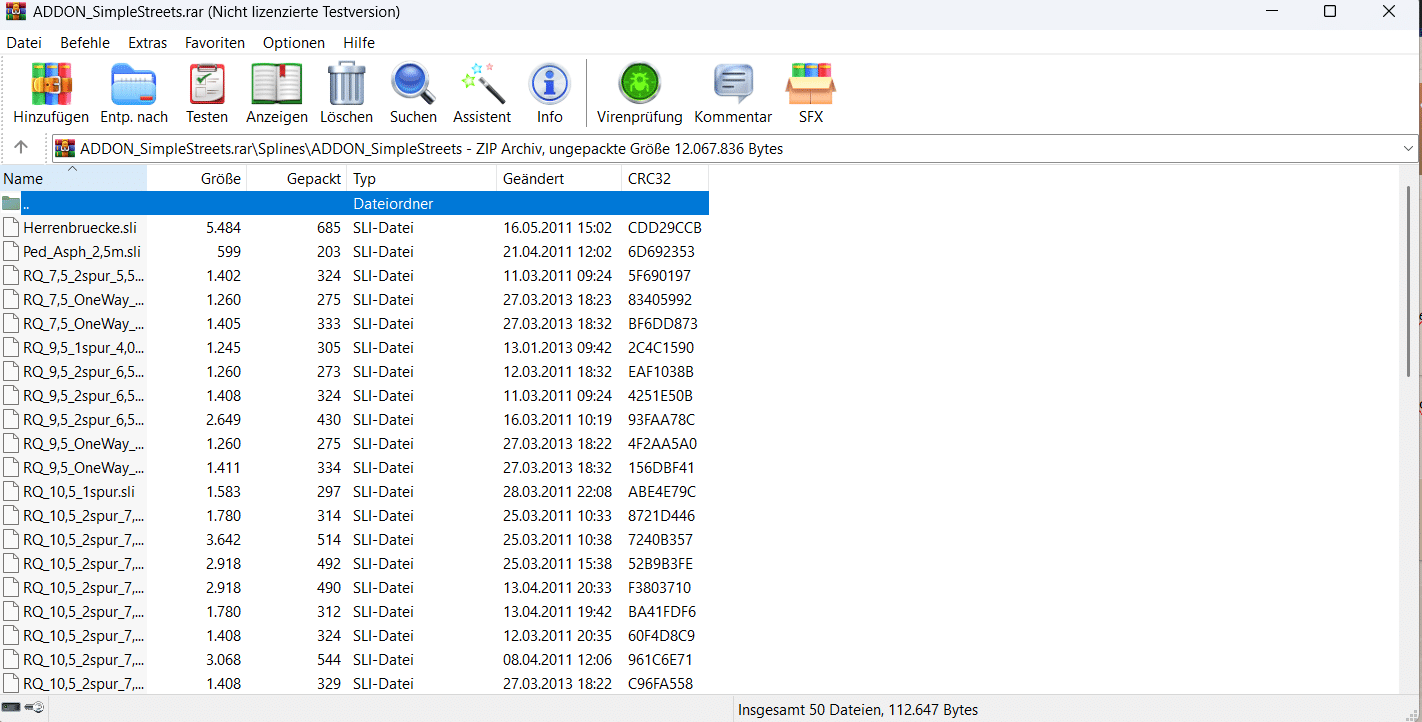Viewport: 1422px width, 722px height.
Task: Open Suchen search tool
Action: coord(413,85)
